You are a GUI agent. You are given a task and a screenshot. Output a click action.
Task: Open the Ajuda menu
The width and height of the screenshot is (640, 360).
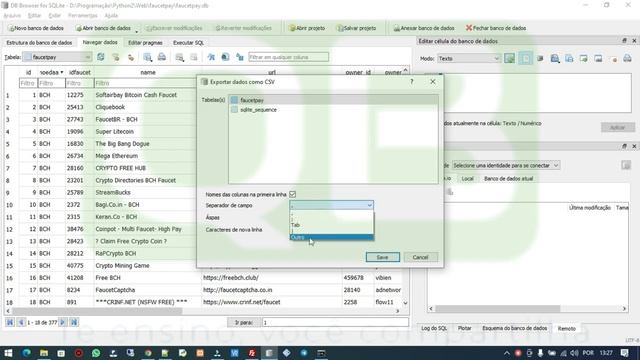click(x=111, y=16)
